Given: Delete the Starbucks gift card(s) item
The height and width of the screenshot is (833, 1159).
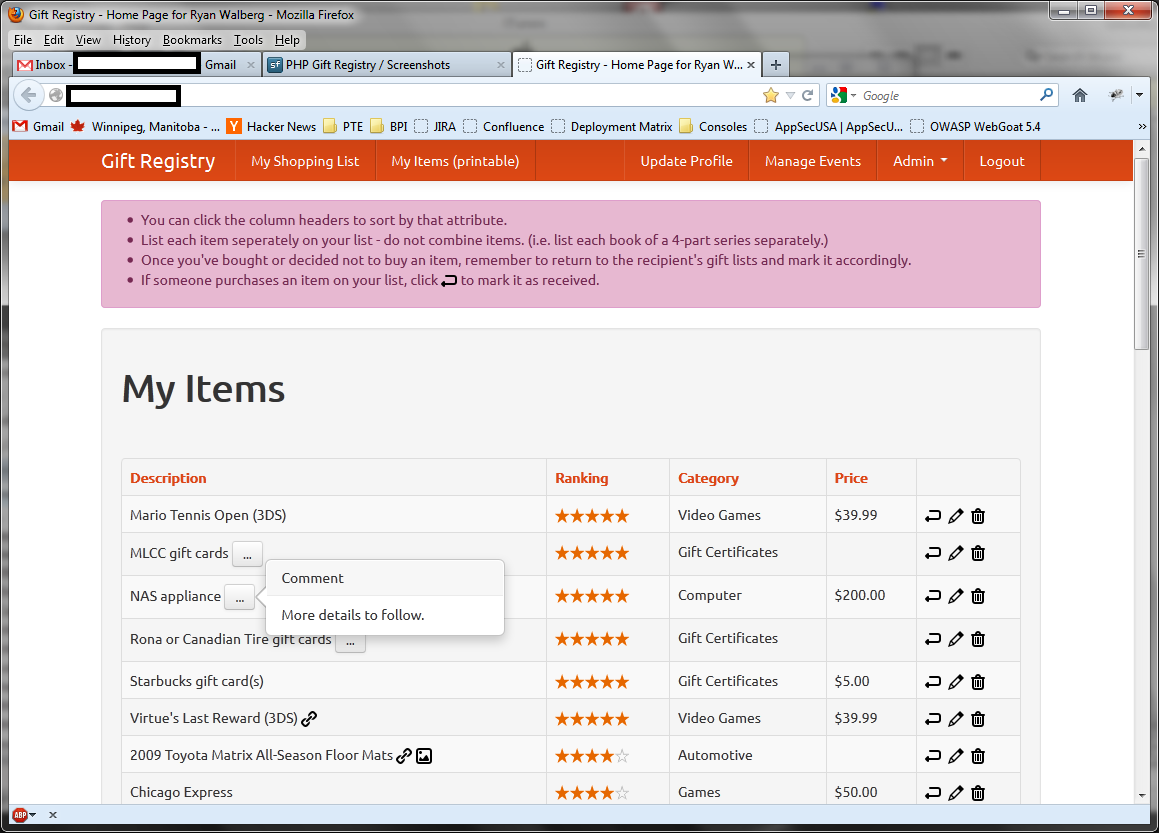Looking at the screenshot, I should 977,681.
